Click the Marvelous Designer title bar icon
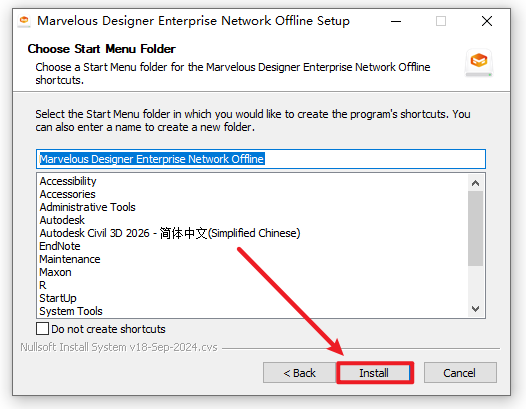 click(24, 21)
